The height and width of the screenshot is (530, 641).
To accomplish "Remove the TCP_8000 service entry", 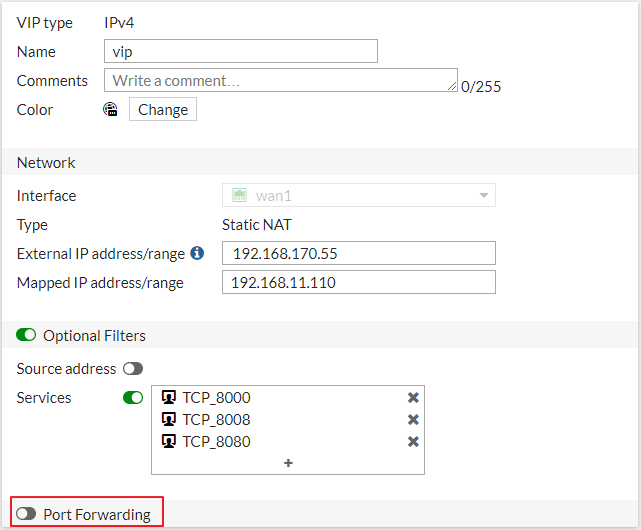I will (x=413, y=398).
